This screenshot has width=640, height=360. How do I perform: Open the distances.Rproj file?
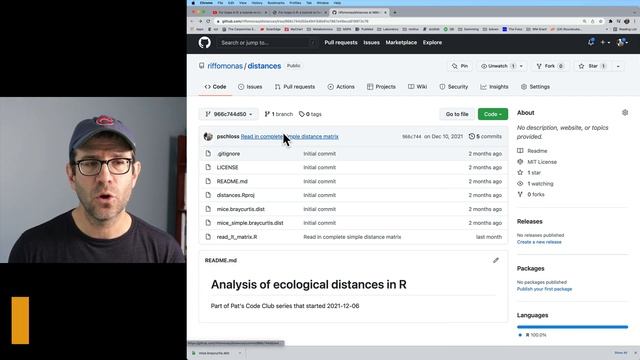click(236, 195)
